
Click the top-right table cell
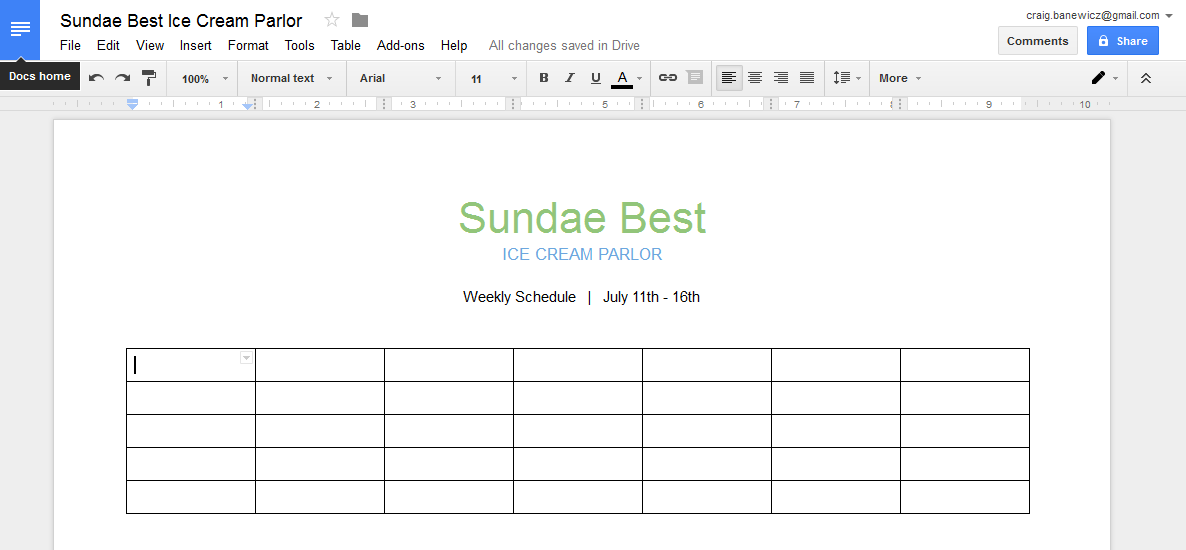click(965, 365)
